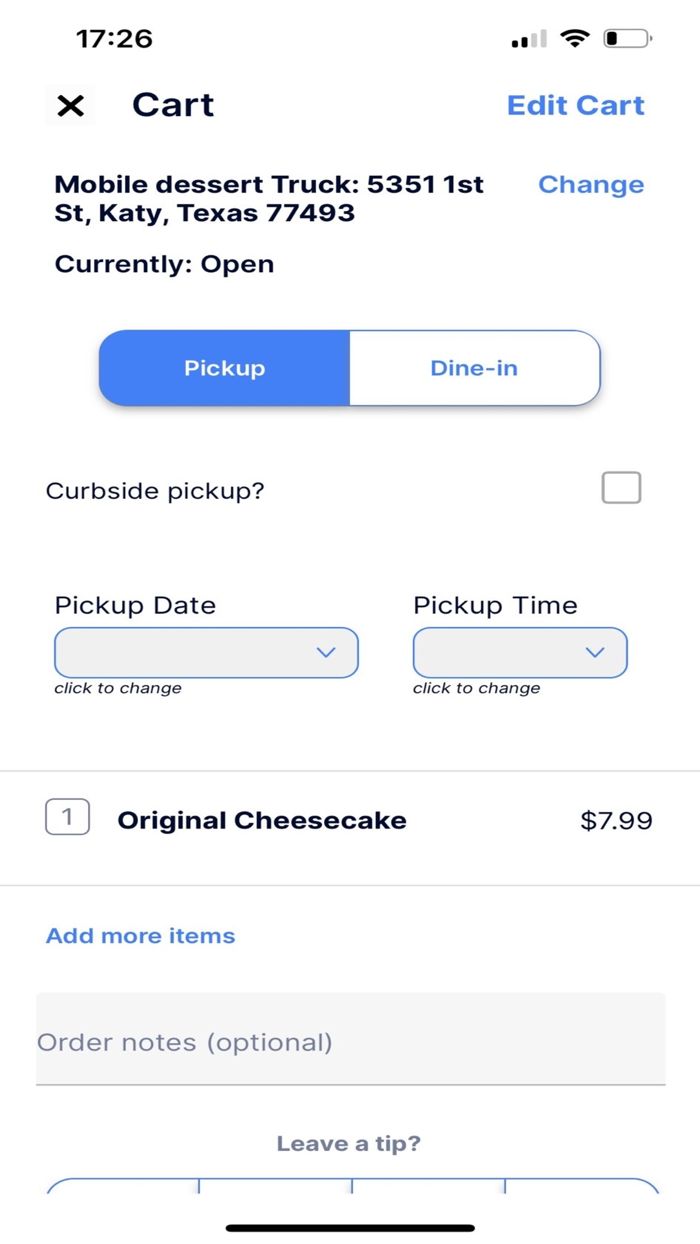Select the Pickup tab
The width and height of the screenshot is (700, 1244).
224,368
